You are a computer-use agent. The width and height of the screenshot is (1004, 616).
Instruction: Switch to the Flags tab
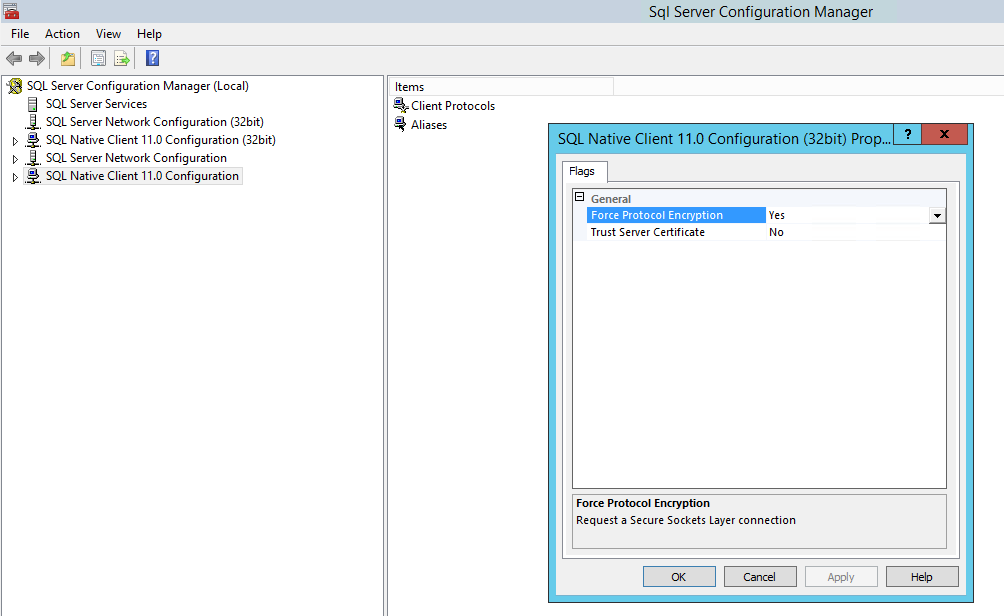click(583, 171)
